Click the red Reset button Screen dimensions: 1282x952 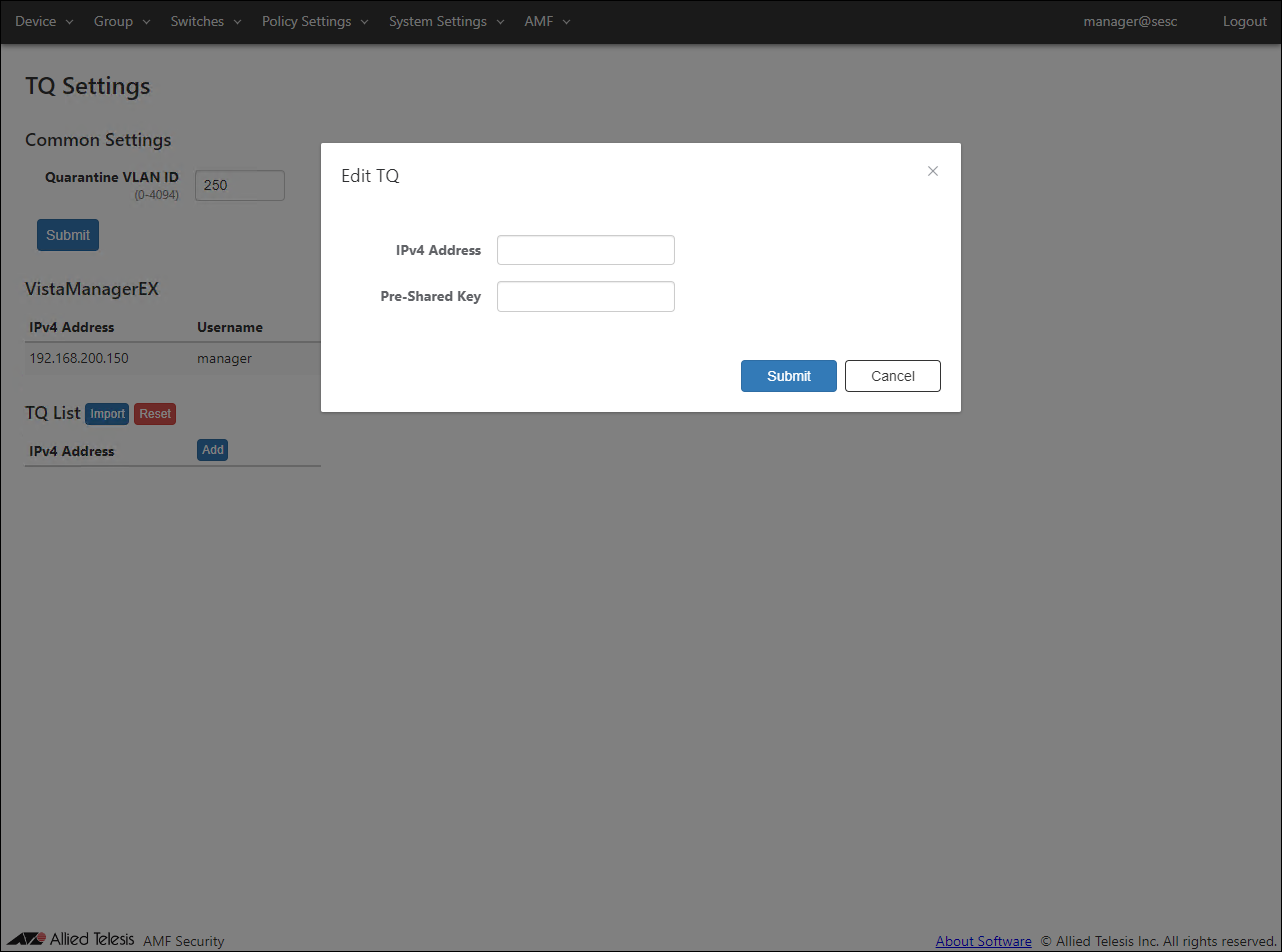155,414
